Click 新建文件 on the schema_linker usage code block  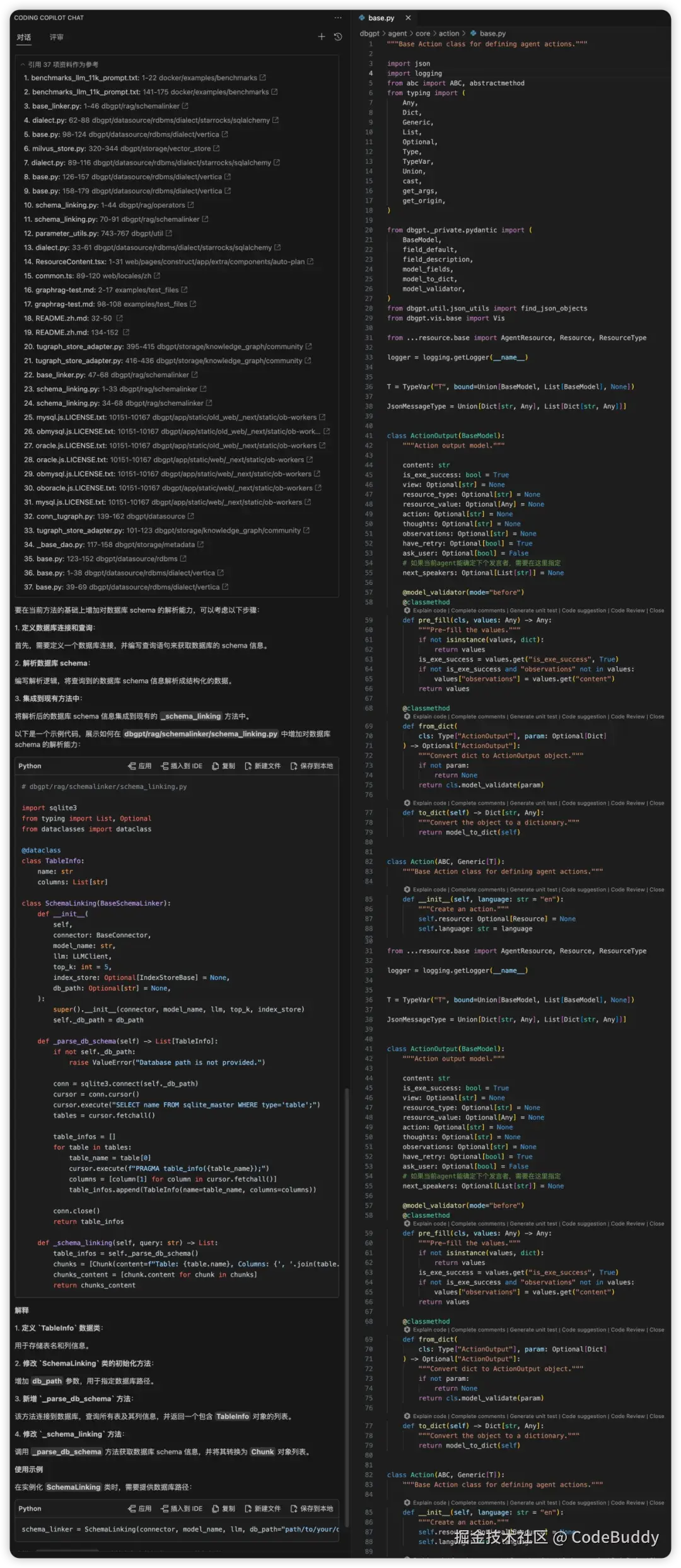tap(263, 1509)
